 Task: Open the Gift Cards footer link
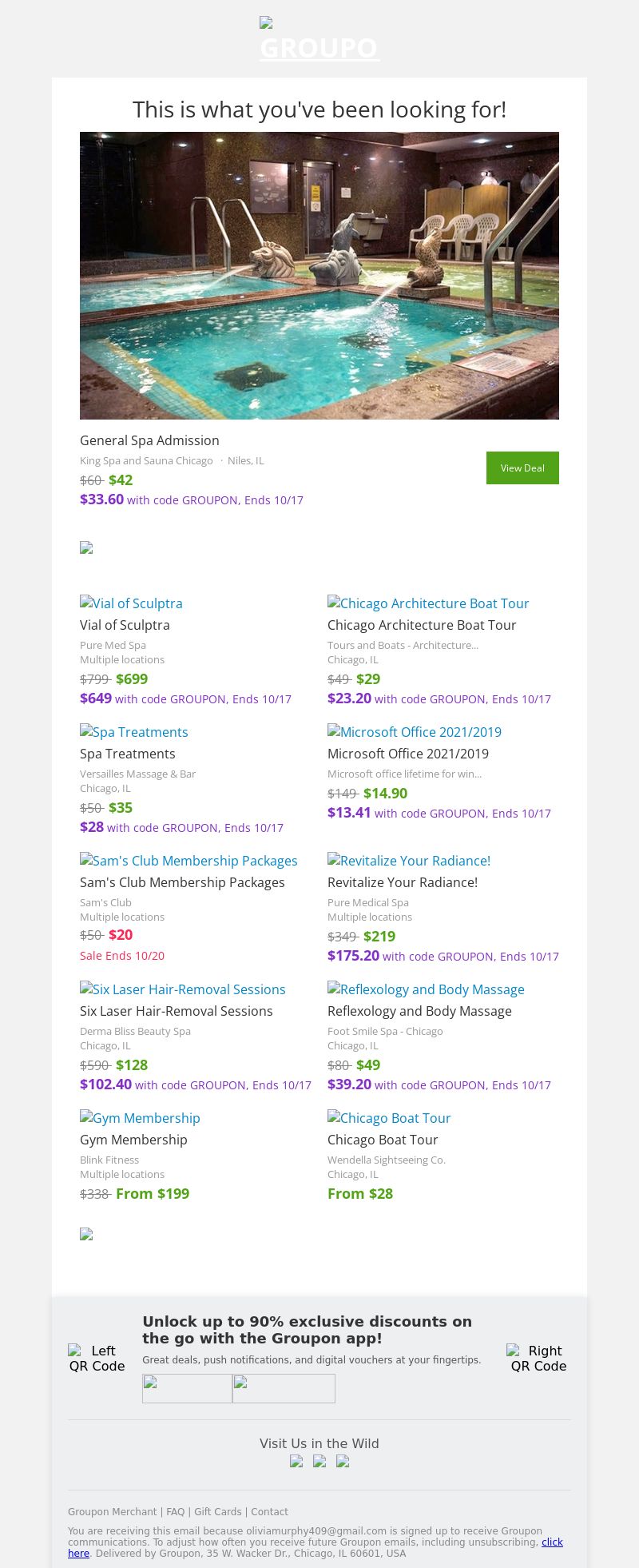[x=217, y=1512]
